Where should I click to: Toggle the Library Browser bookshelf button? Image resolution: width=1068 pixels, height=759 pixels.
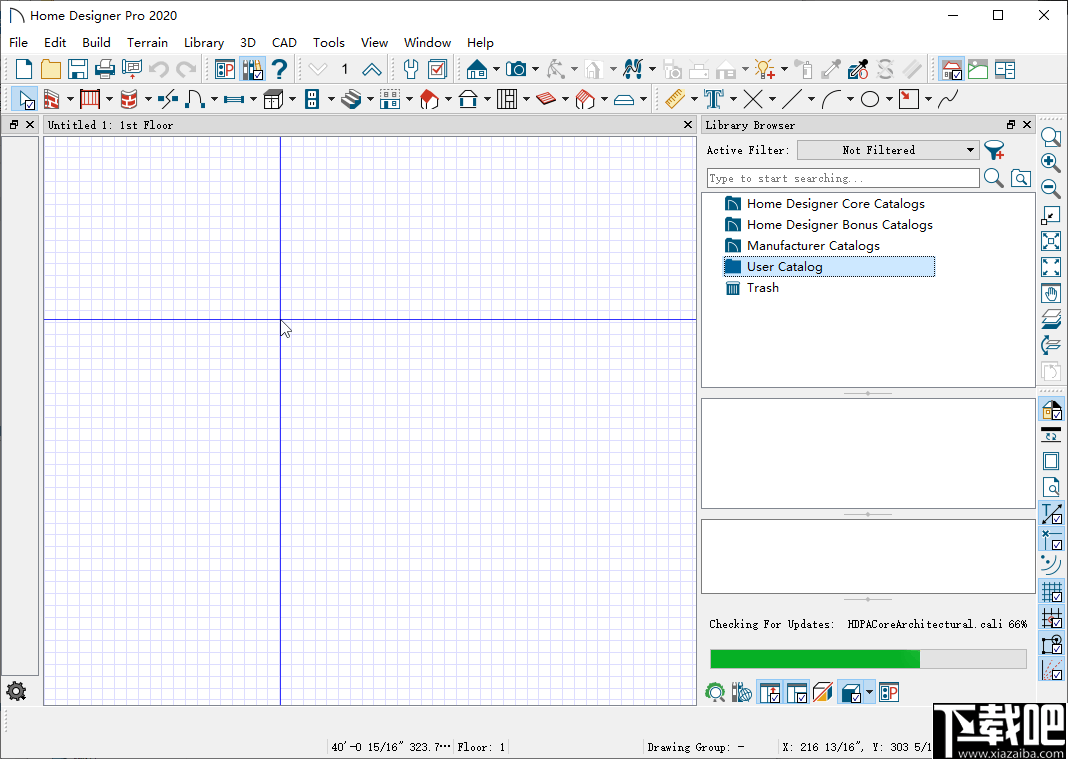click(252, 69)
